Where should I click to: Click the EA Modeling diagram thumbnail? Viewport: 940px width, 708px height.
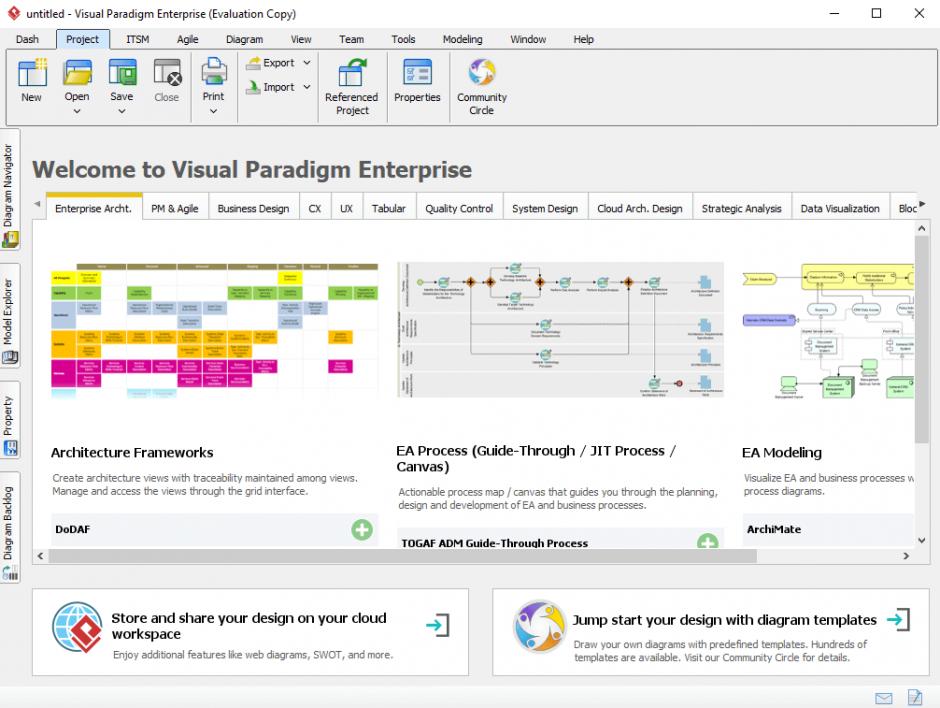[x=828, y=331]
